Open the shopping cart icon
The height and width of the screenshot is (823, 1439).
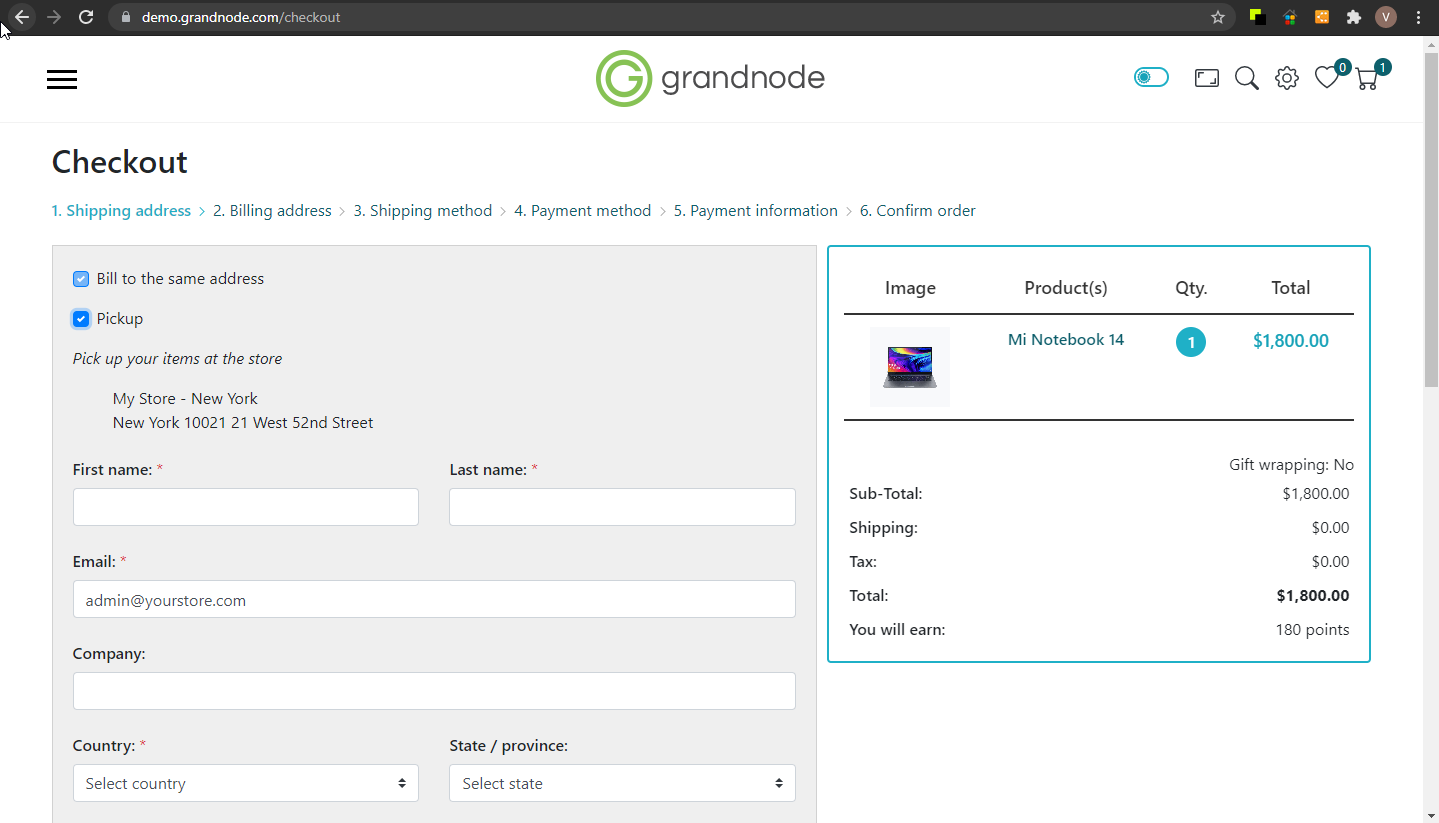tap(1366, 79)
